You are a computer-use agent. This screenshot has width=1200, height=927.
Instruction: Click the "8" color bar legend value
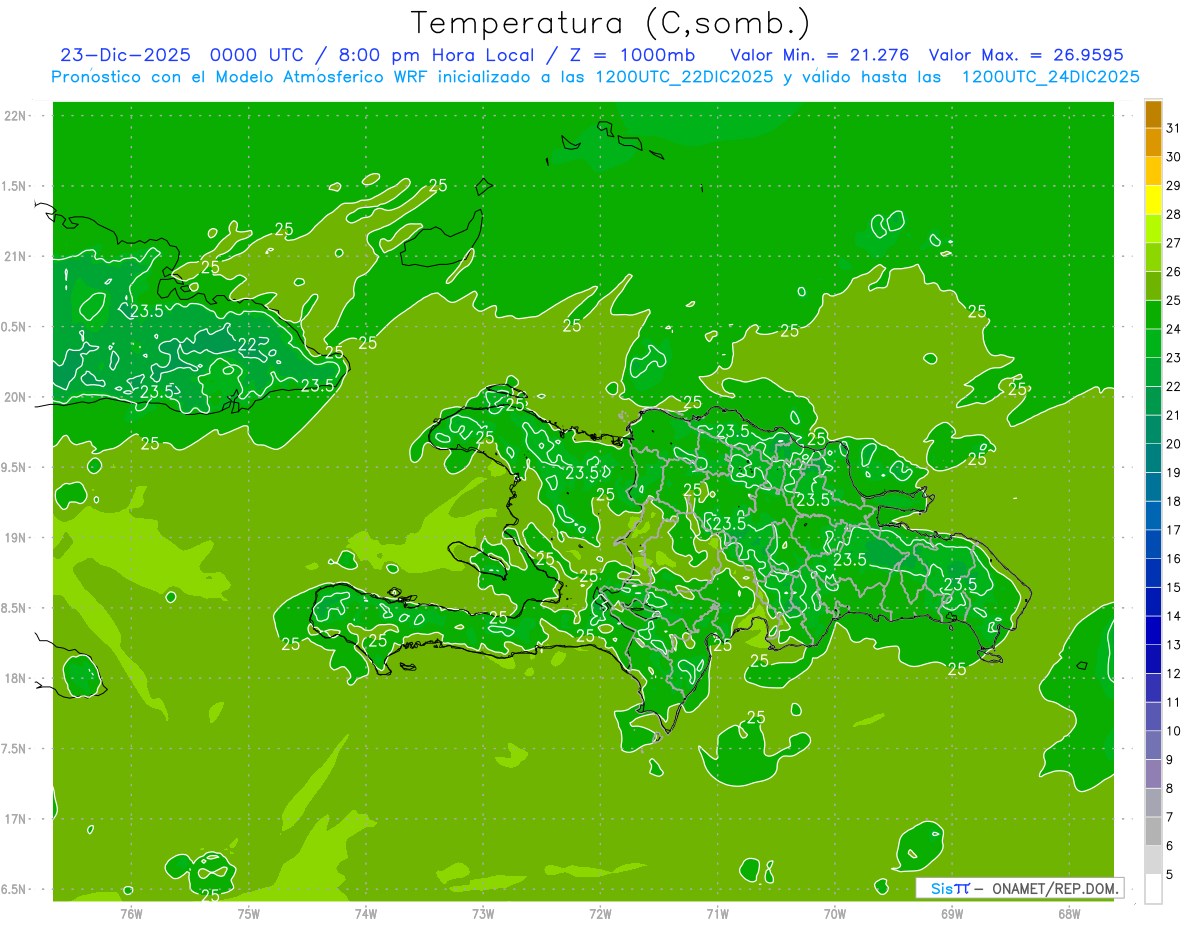tap(1170, 789)
